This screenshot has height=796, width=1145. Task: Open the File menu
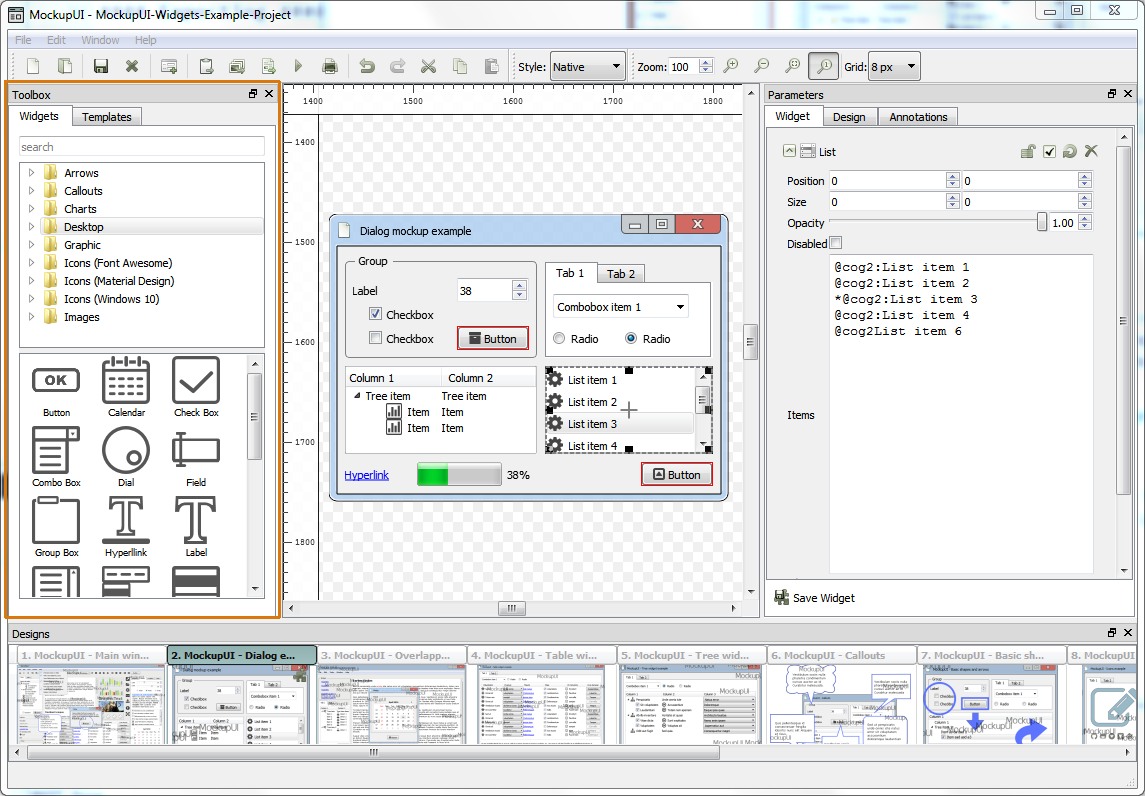pyautogui.click(x=23, y=39)
